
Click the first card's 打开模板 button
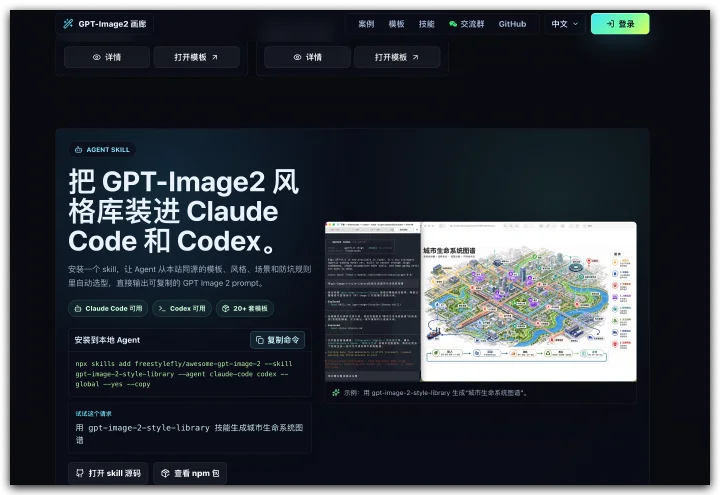(x=197, y=57)
